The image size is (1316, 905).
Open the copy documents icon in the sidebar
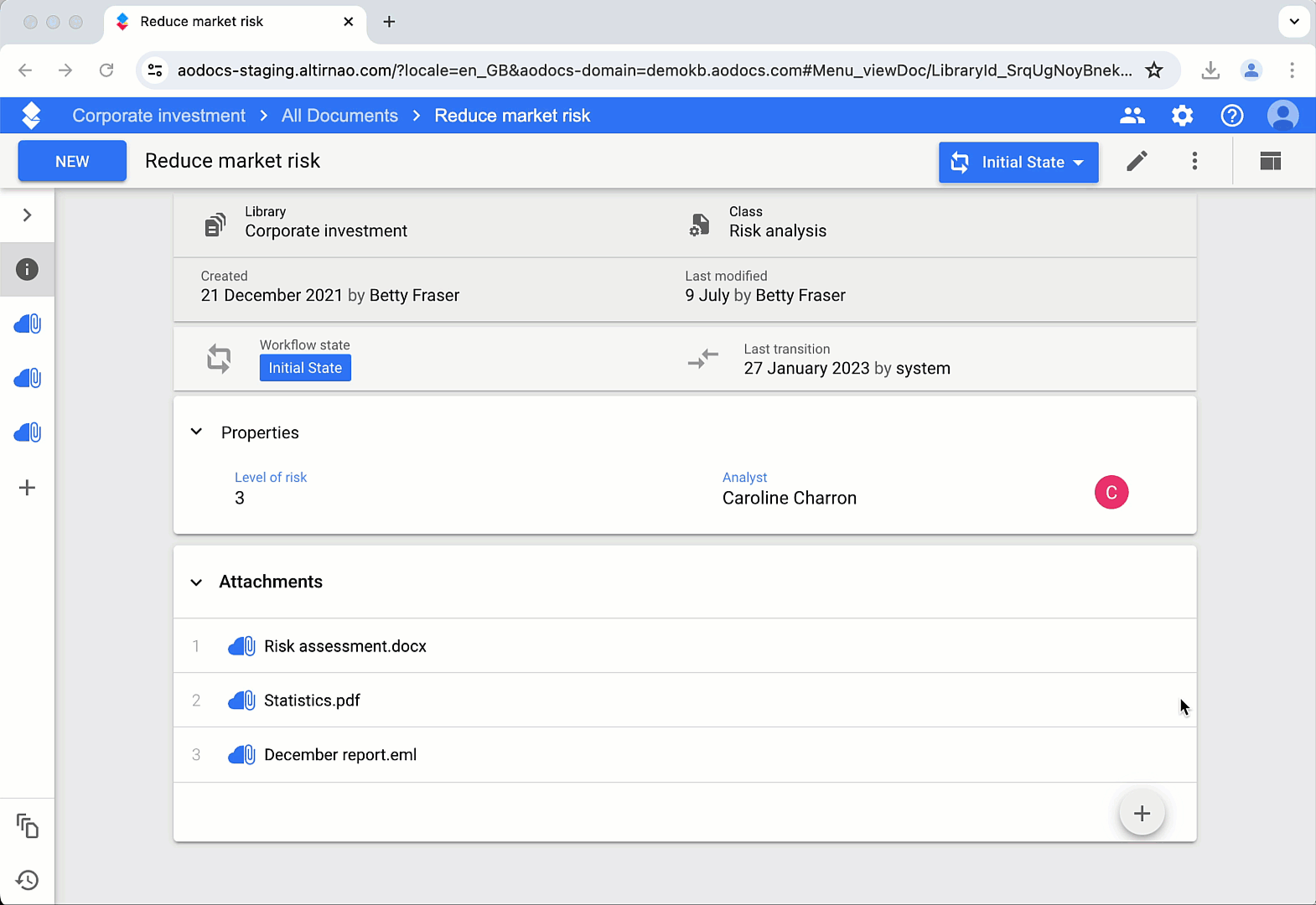pos(28,826)
